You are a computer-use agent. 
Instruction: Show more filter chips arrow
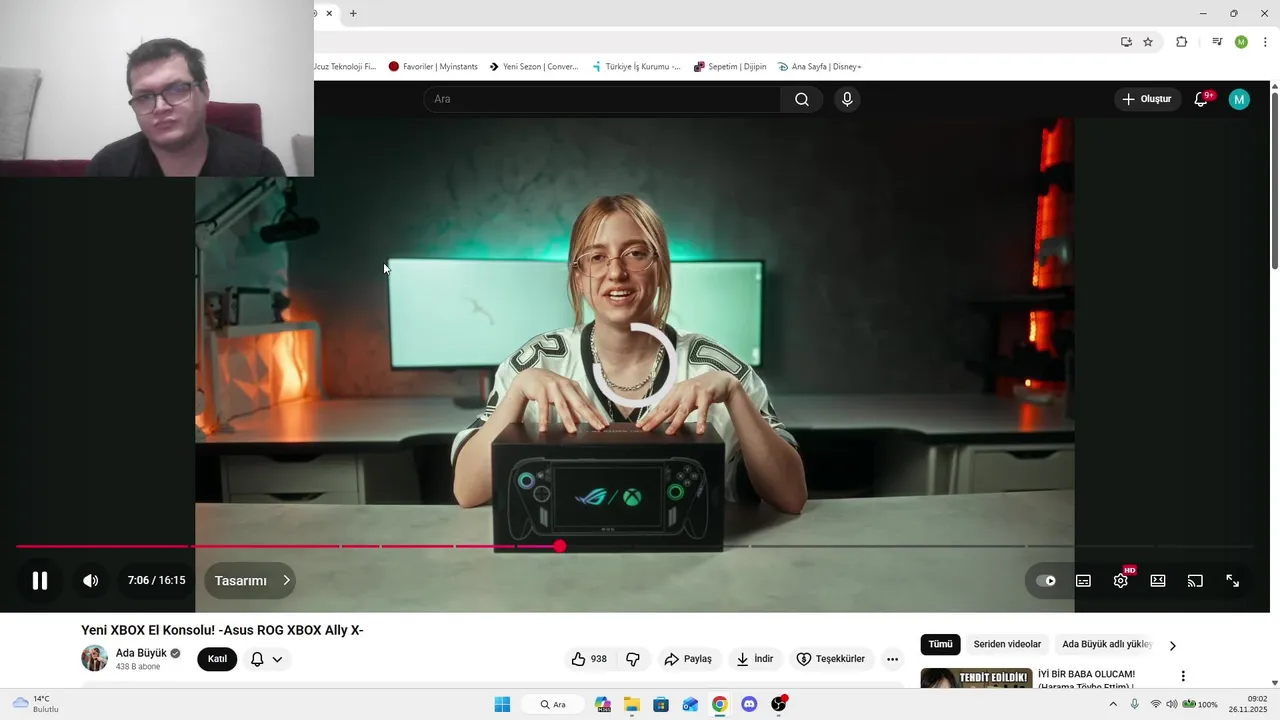point(1173,646)
